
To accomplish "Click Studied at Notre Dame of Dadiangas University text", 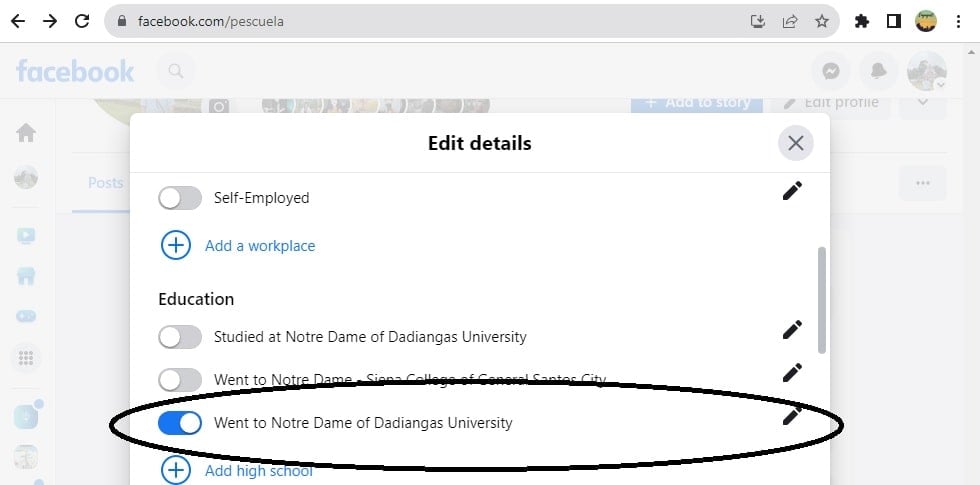I will tap(370, 337).
